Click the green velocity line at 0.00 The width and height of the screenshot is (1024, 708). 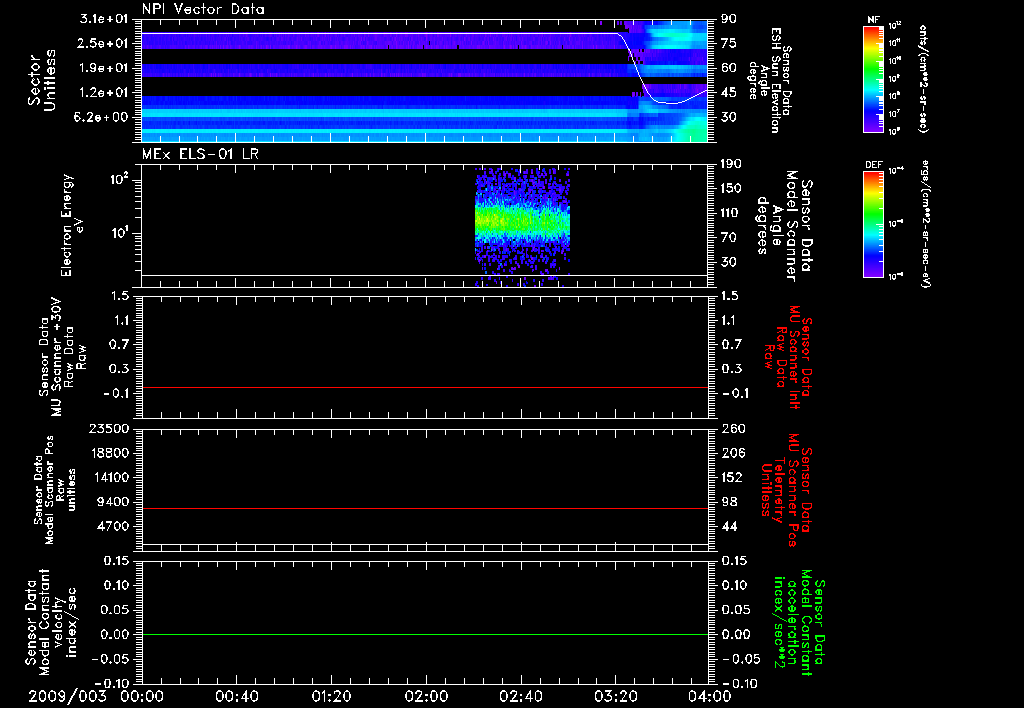click(x=424, y=634)
